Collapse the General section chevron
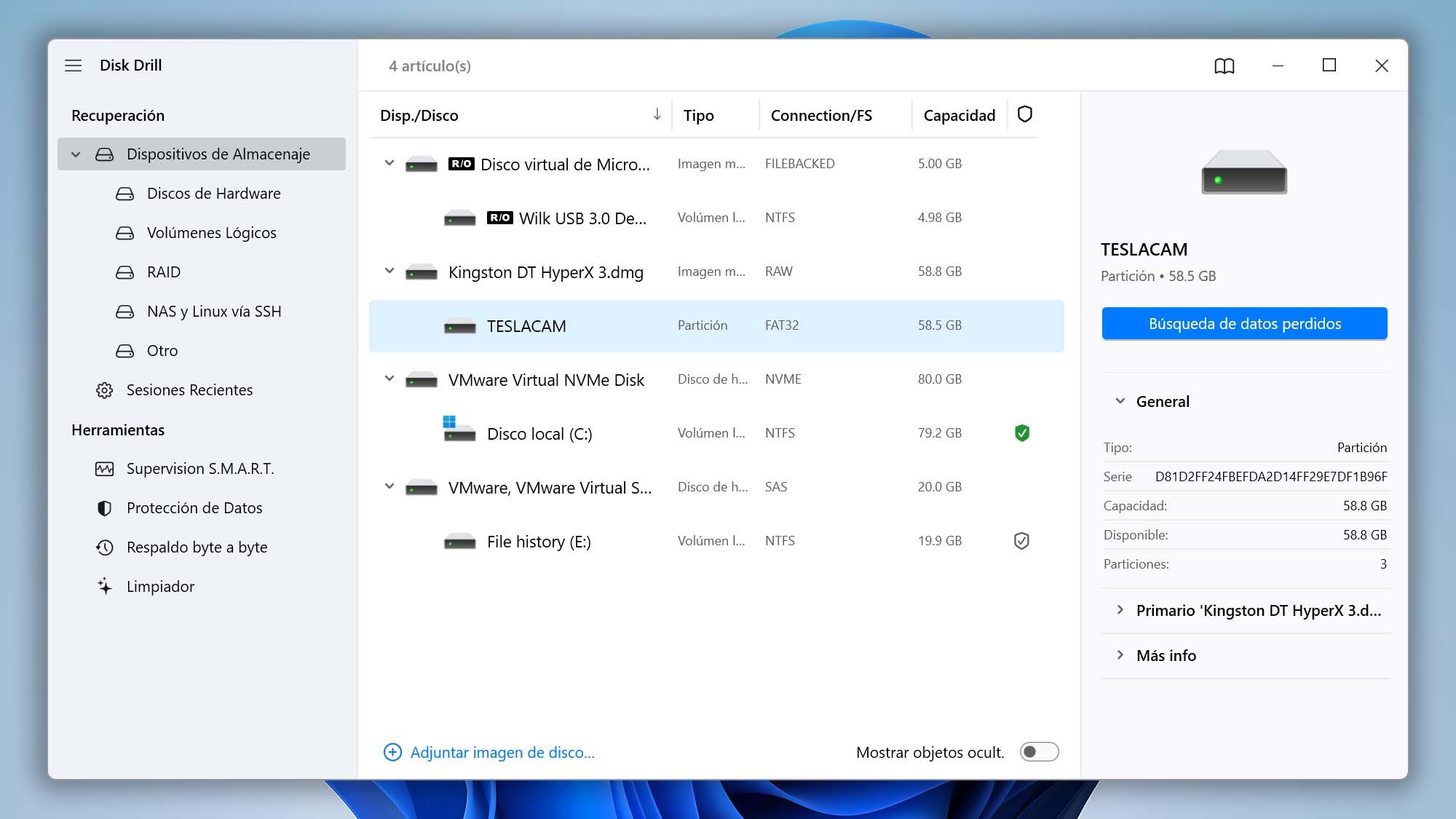Screen dimensions: 1456x819 1120,401
